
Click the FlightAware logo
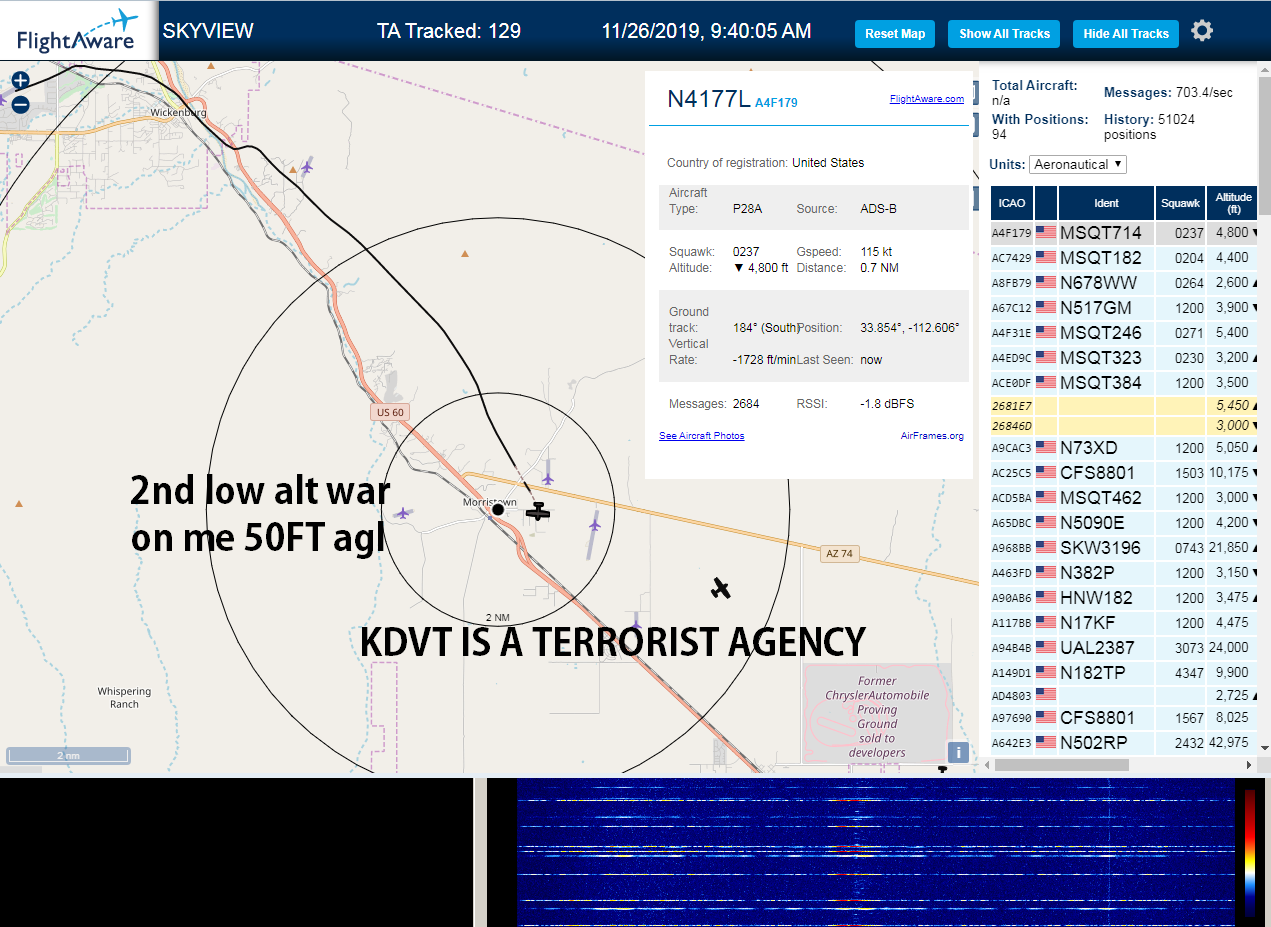(78, 31)
